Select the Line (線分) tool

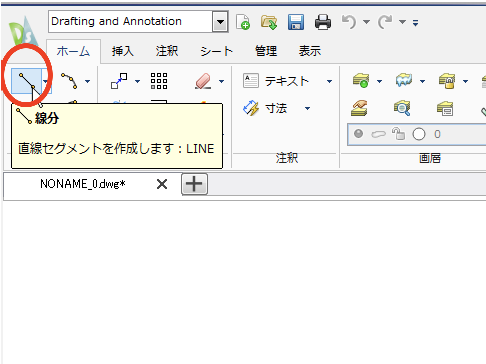[x=26, y=81]
